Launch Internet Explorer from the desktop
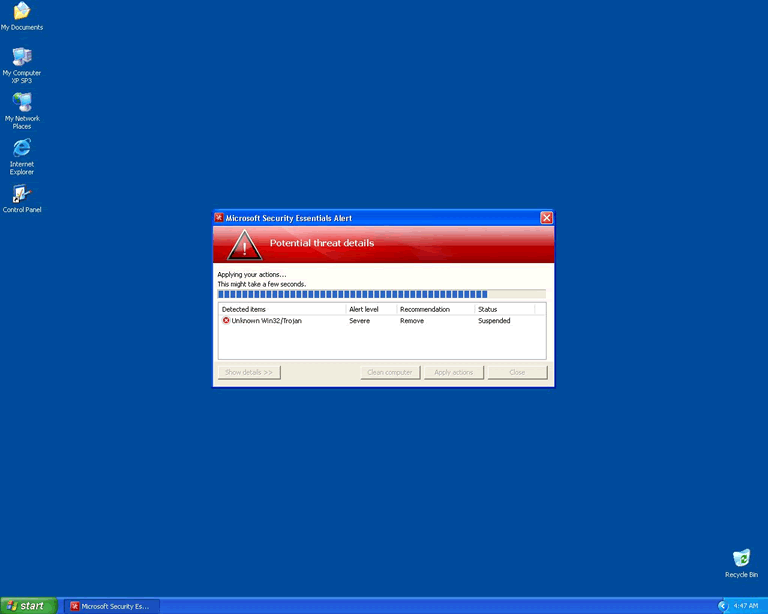The width and height of the screenshot is (768, 614). pos(21,148)
